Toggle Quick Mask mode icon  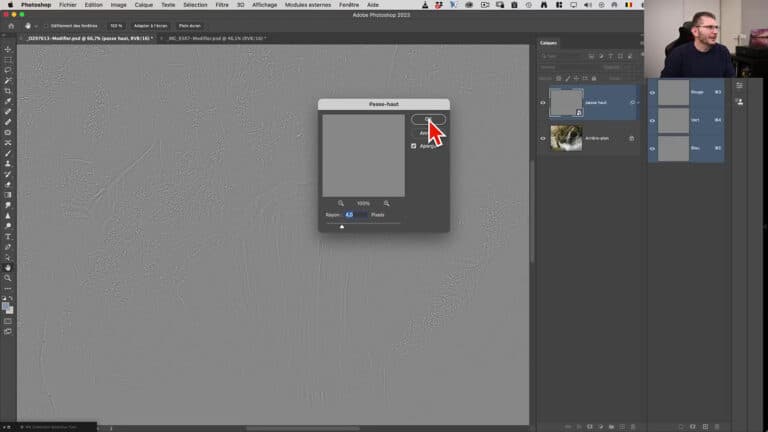click(x=8, y=321)
